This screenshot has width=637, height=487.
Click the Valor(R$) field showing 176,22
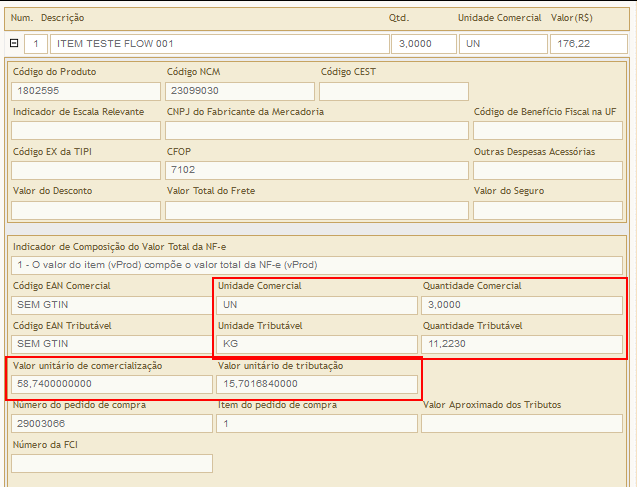point(589,44)
